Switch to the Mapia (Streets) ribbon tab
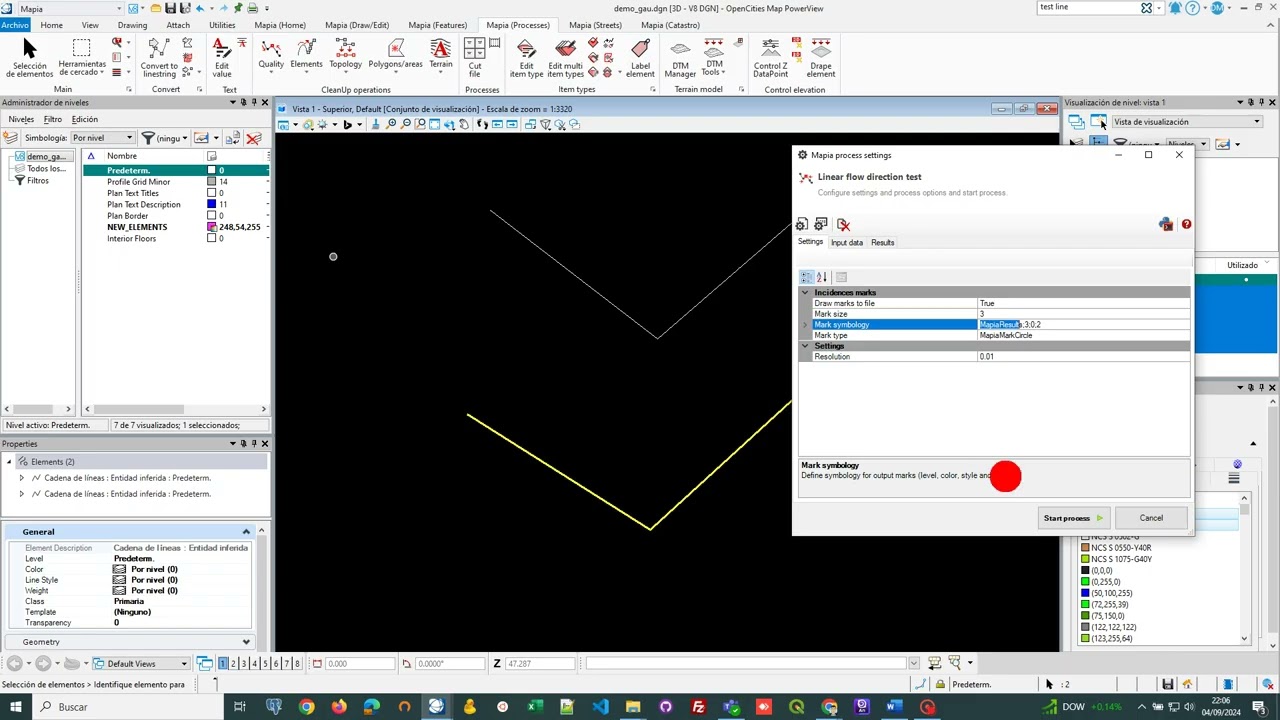1280x720 pixels. [595, 25]
